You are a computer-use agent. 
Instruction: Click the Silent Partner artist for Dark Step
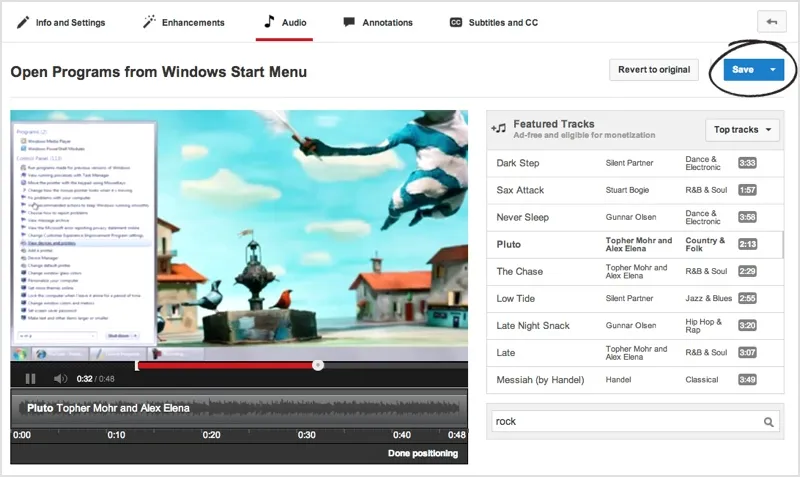coord(629,163)
